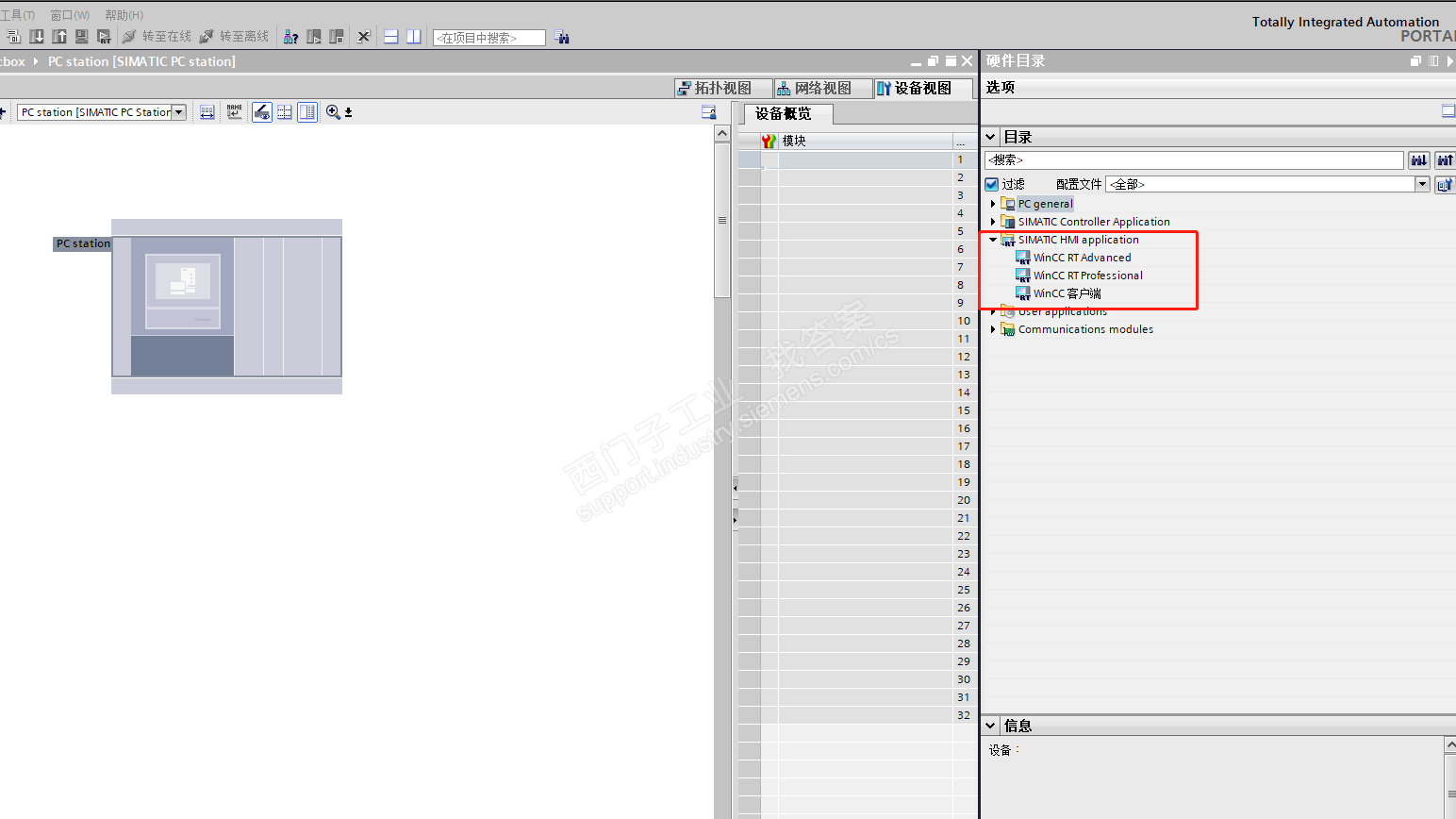The image size is (1456, 819).
Task: Expand the PC general folder
Action: (x=993, y=204)
